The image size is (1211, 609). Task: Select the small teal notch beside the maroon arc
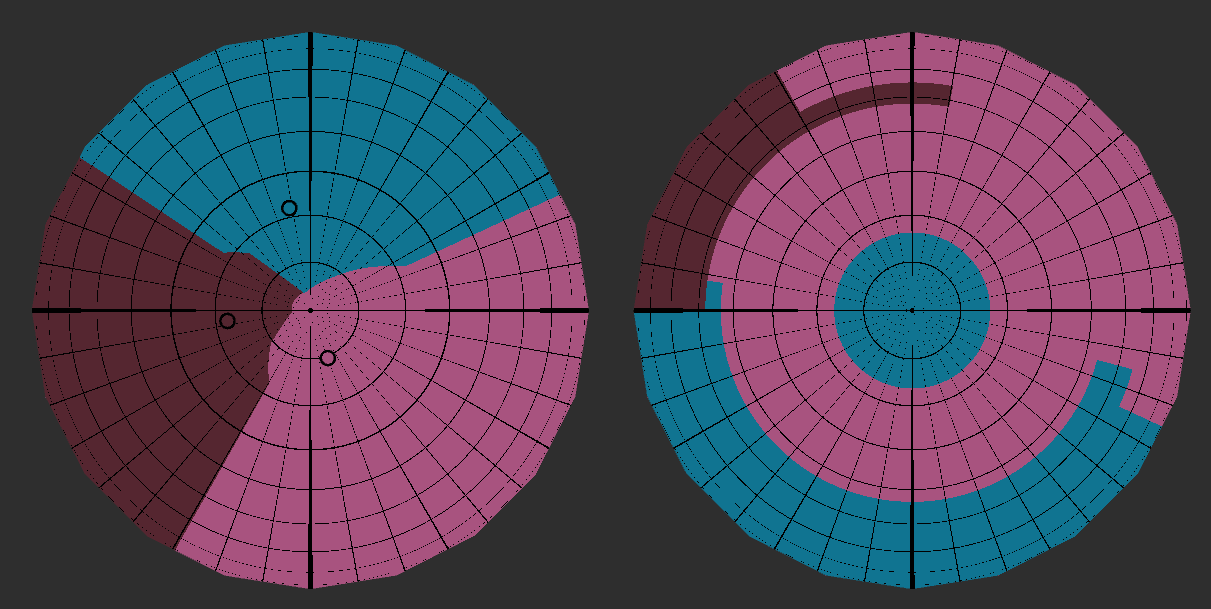click(x=713, y=295)
